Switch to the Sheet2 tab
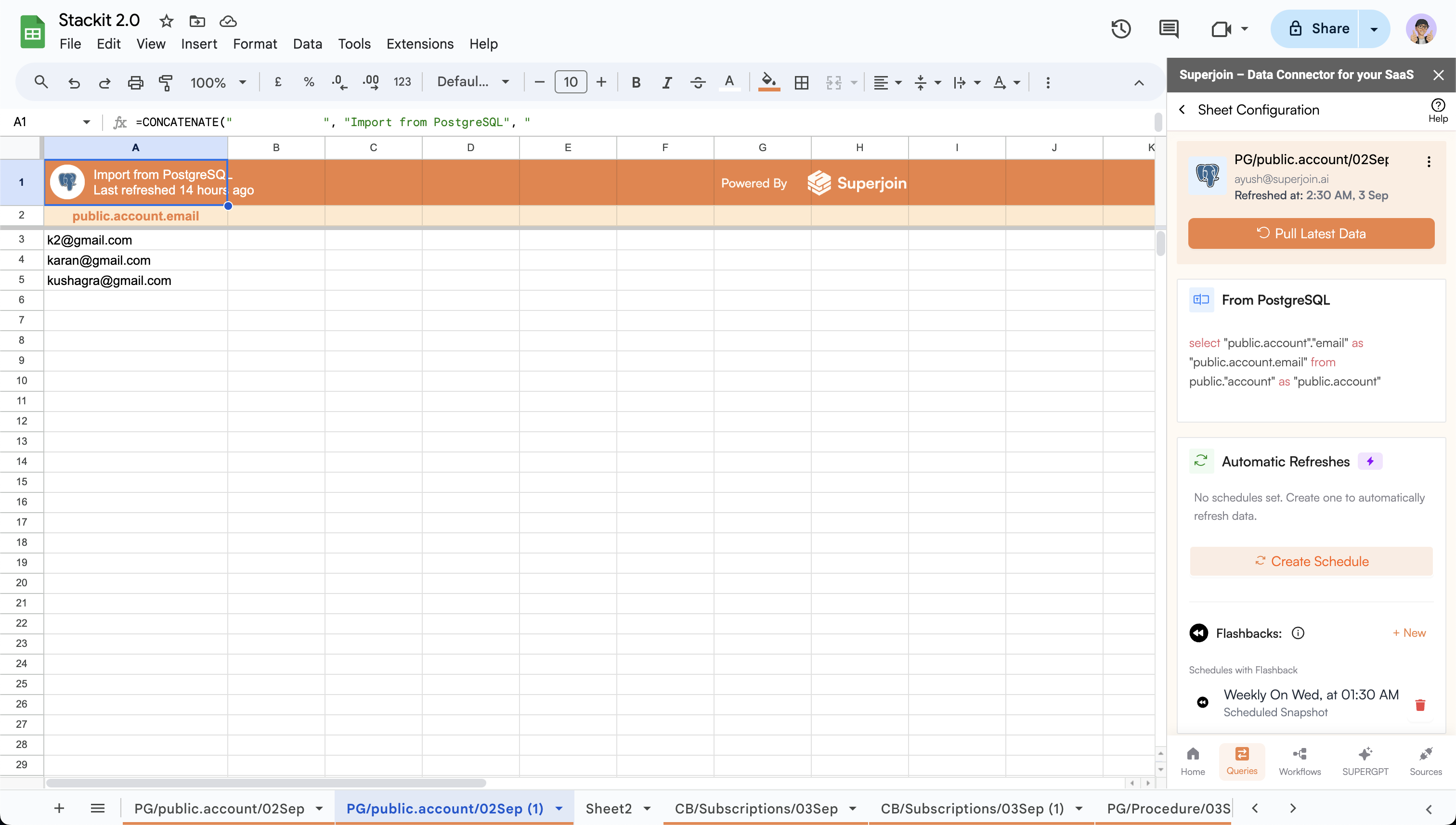Viewport: 1456px width, 825px height. 608,808
